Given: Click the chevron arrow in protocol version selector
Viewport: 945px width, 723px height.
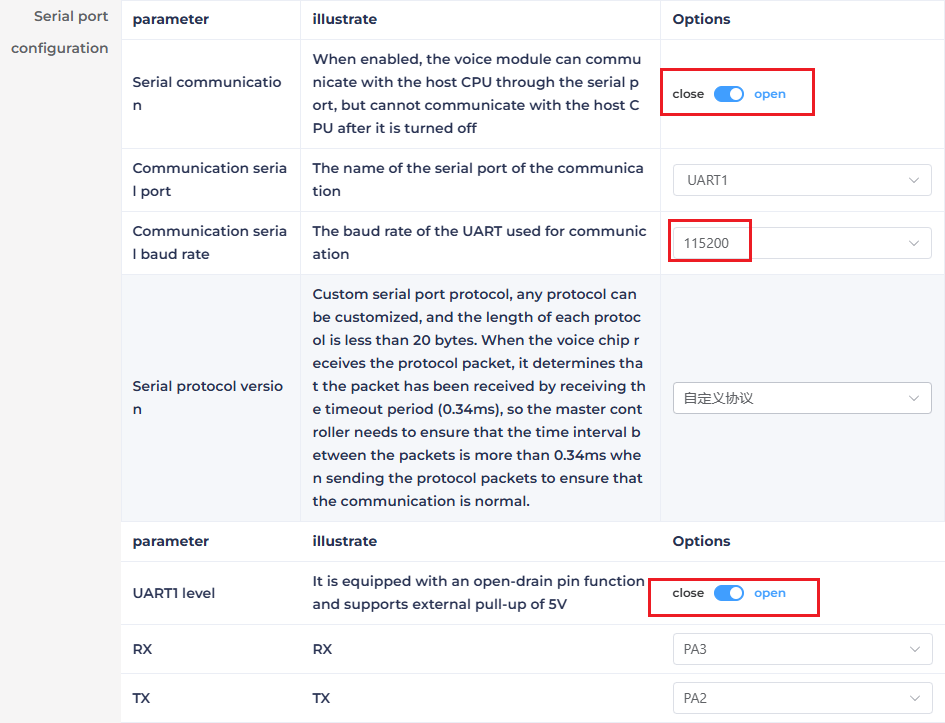Looking at the screenshot, I should point(914,398).
